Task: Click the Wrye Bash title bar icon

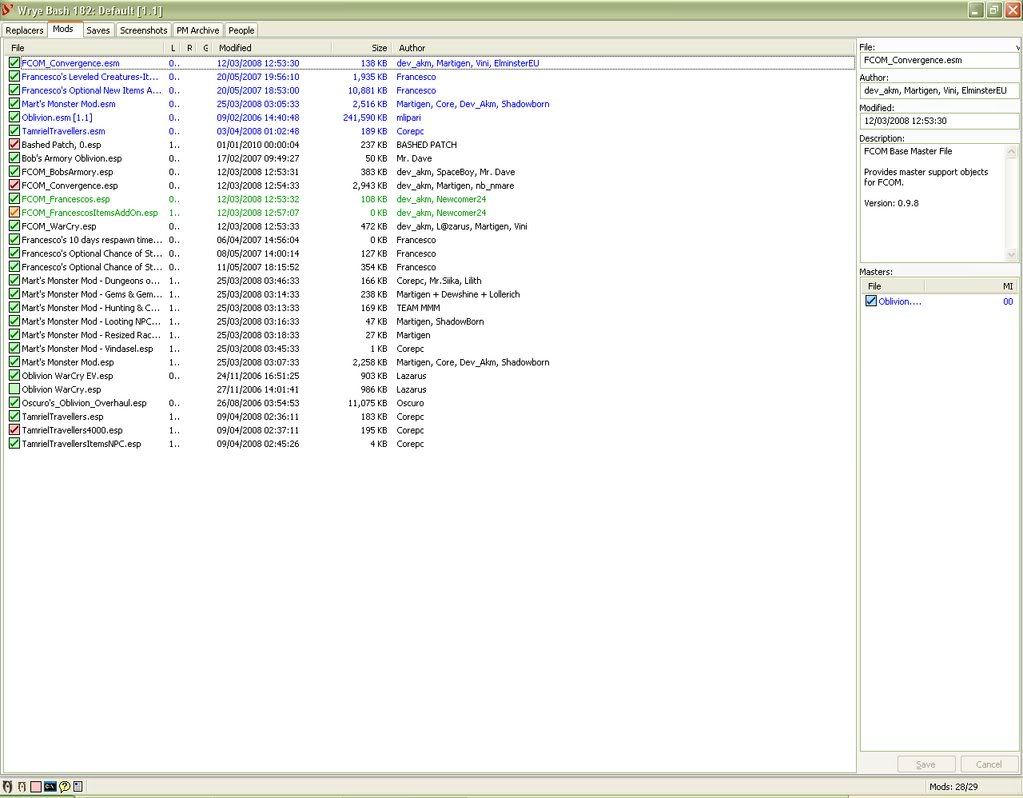Action: (x=8, y=10)
